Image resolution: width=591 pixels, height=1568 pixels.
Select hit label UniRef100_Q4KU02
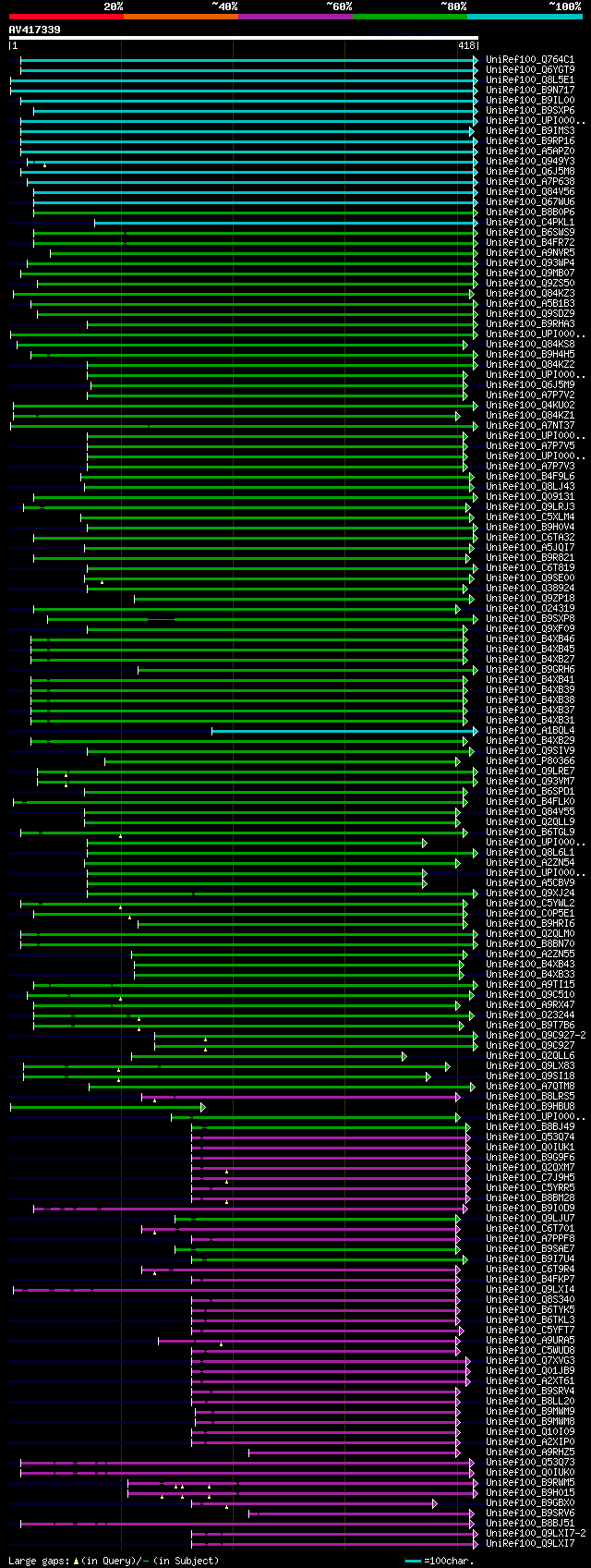click(530, 405)
